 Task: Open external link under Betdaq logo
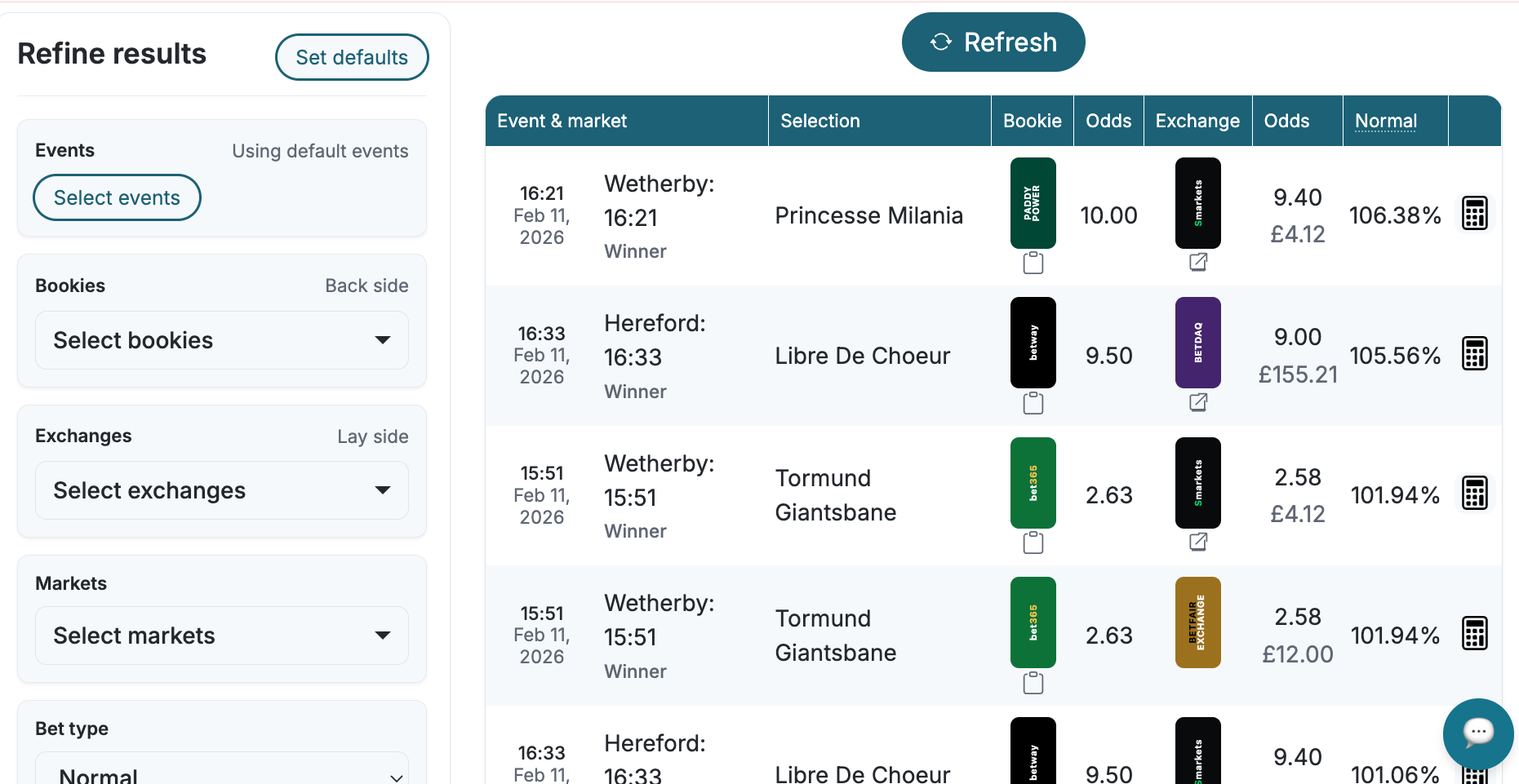(x=1197, y=402)
